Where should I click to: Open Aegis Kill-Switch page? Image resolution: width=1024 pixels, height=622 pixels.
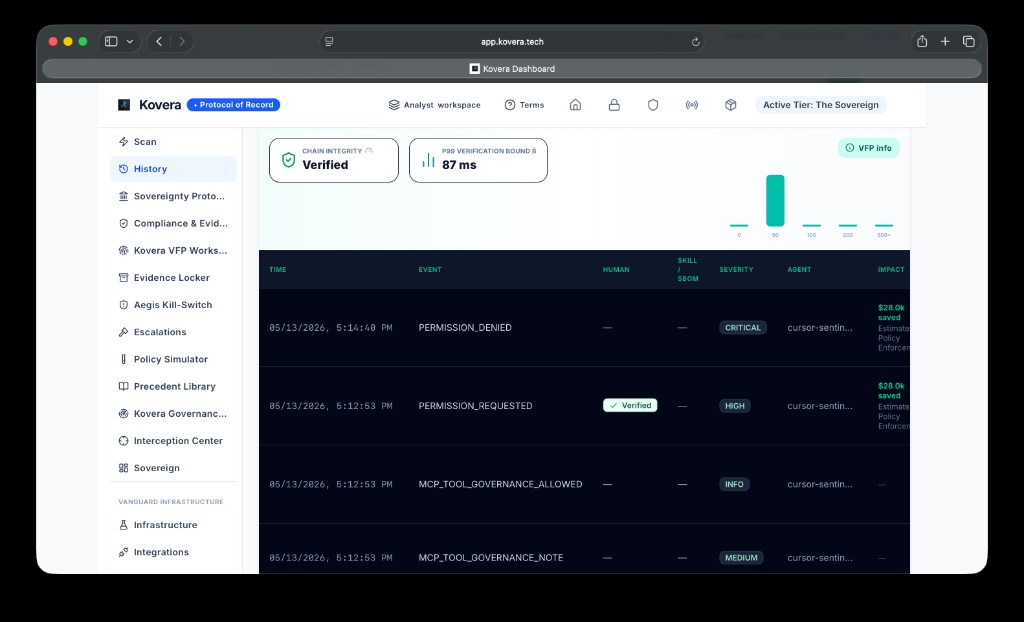tap(174, 305)
